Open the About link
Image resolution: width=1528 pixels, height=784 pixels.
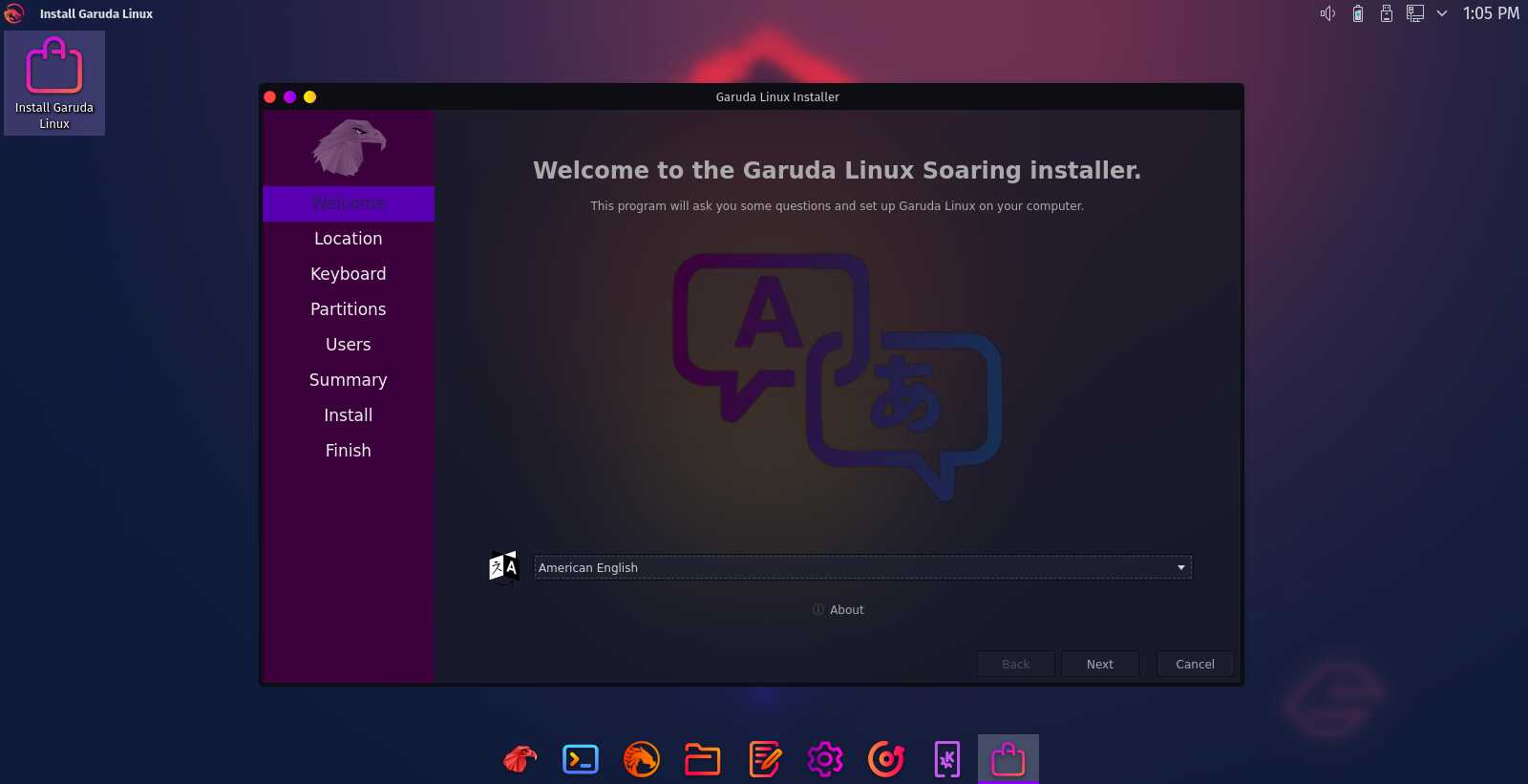click(838, 609)
